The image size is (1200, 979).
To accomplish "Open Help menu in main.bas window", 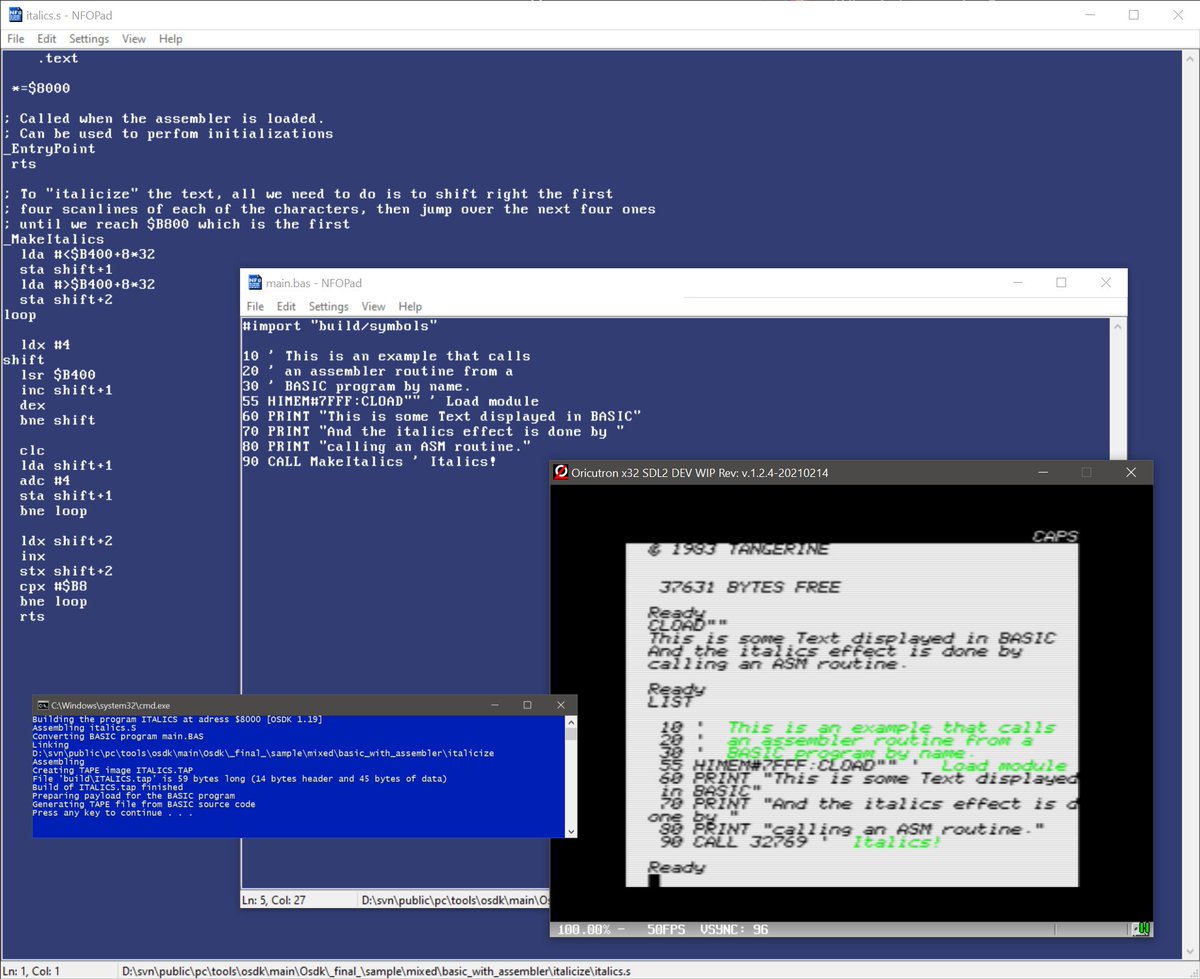I will tap(410, 307).
